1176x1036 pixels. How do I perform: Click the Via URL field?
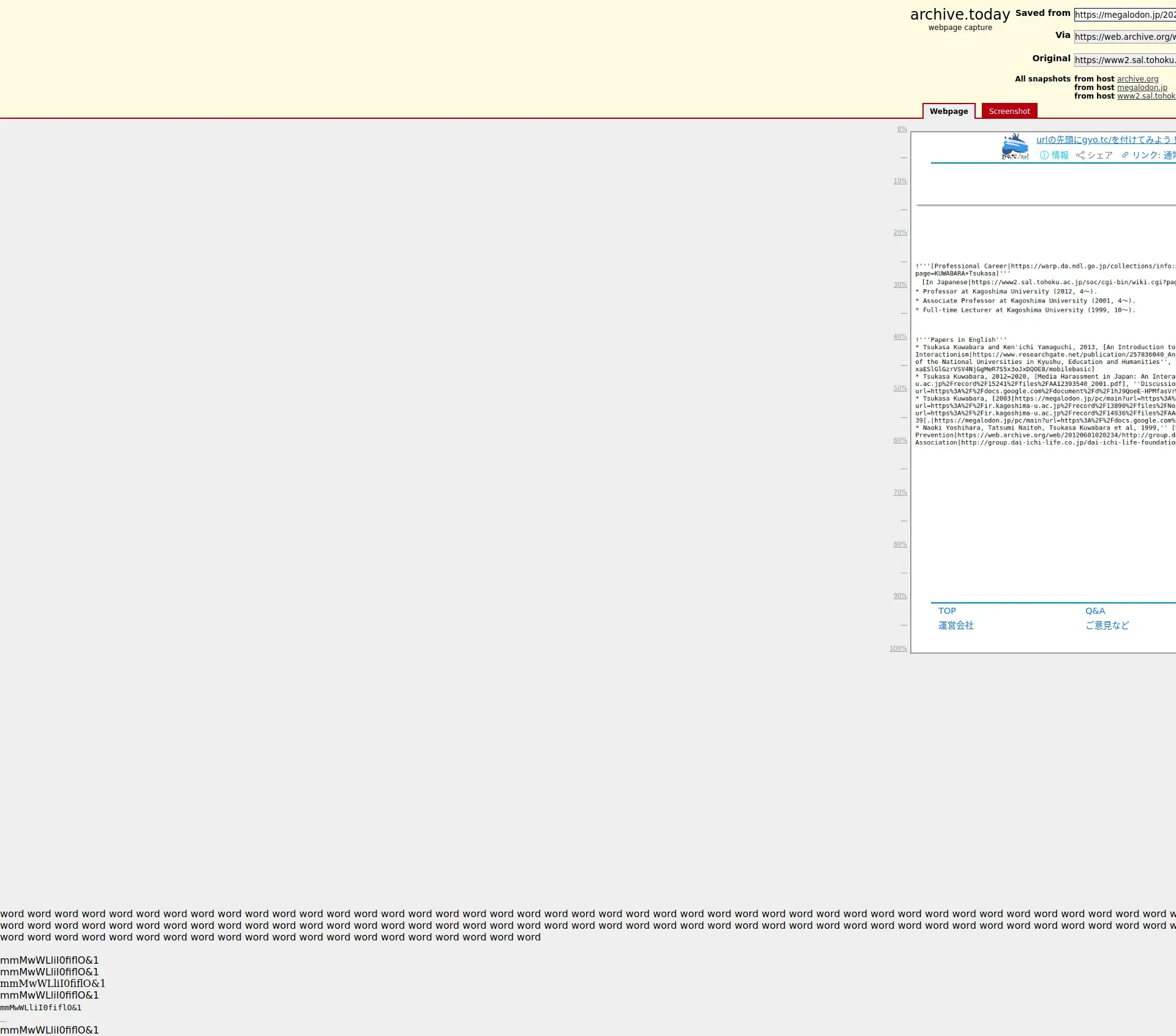[1125, 37]
